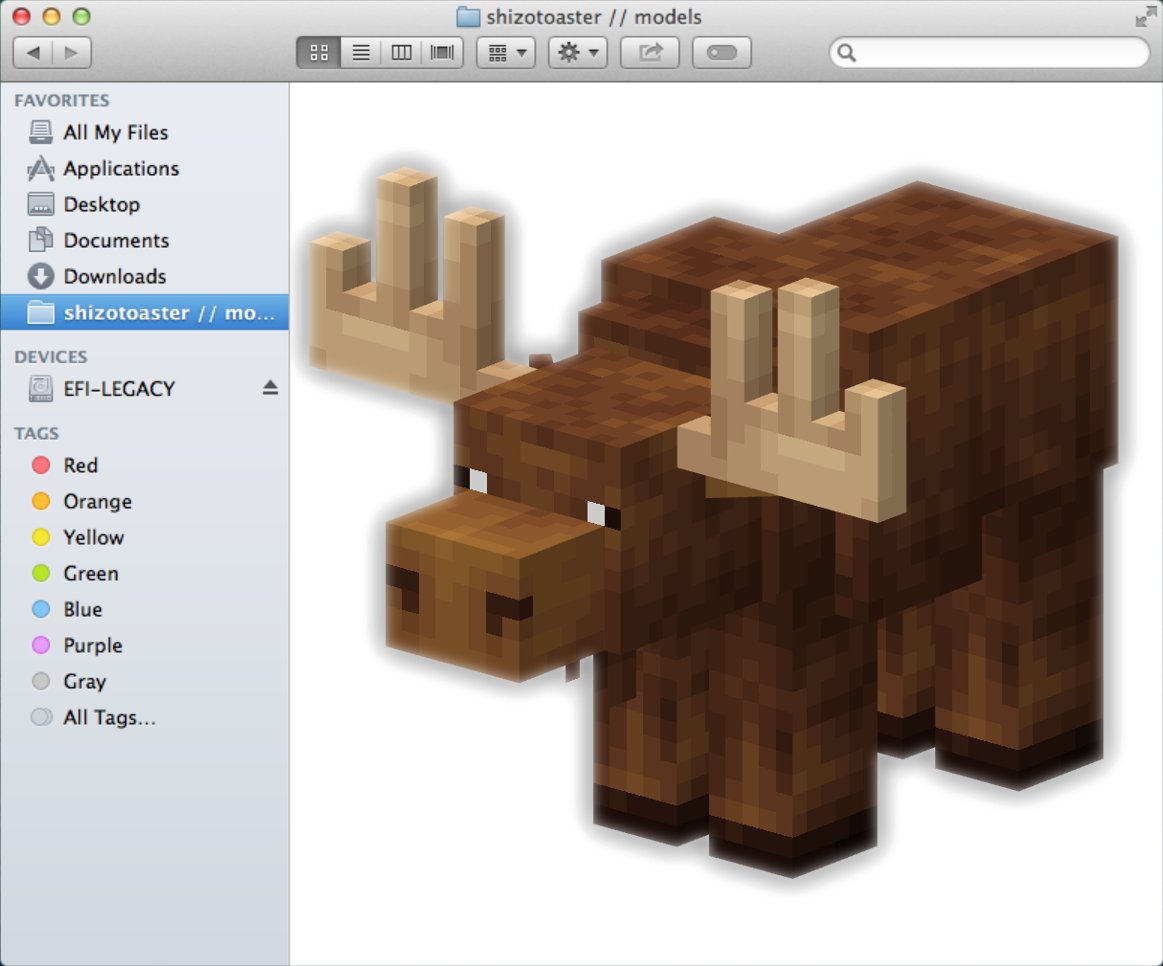Click the window title folder icon
Screen dimensions: 1163x966
point(468,16)
